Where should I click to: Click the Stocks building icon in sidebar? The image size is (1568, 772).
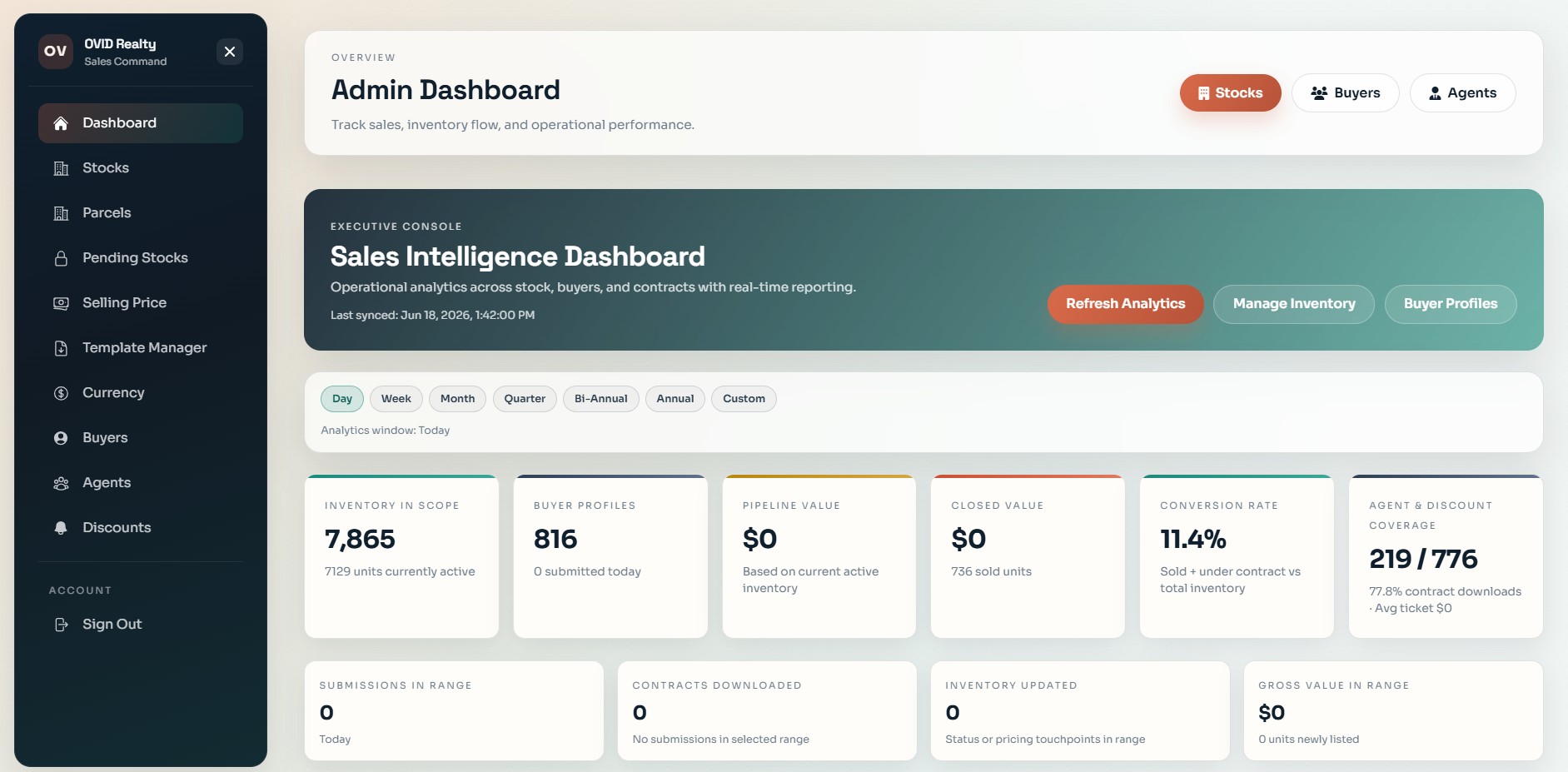[x=61, y=168]
